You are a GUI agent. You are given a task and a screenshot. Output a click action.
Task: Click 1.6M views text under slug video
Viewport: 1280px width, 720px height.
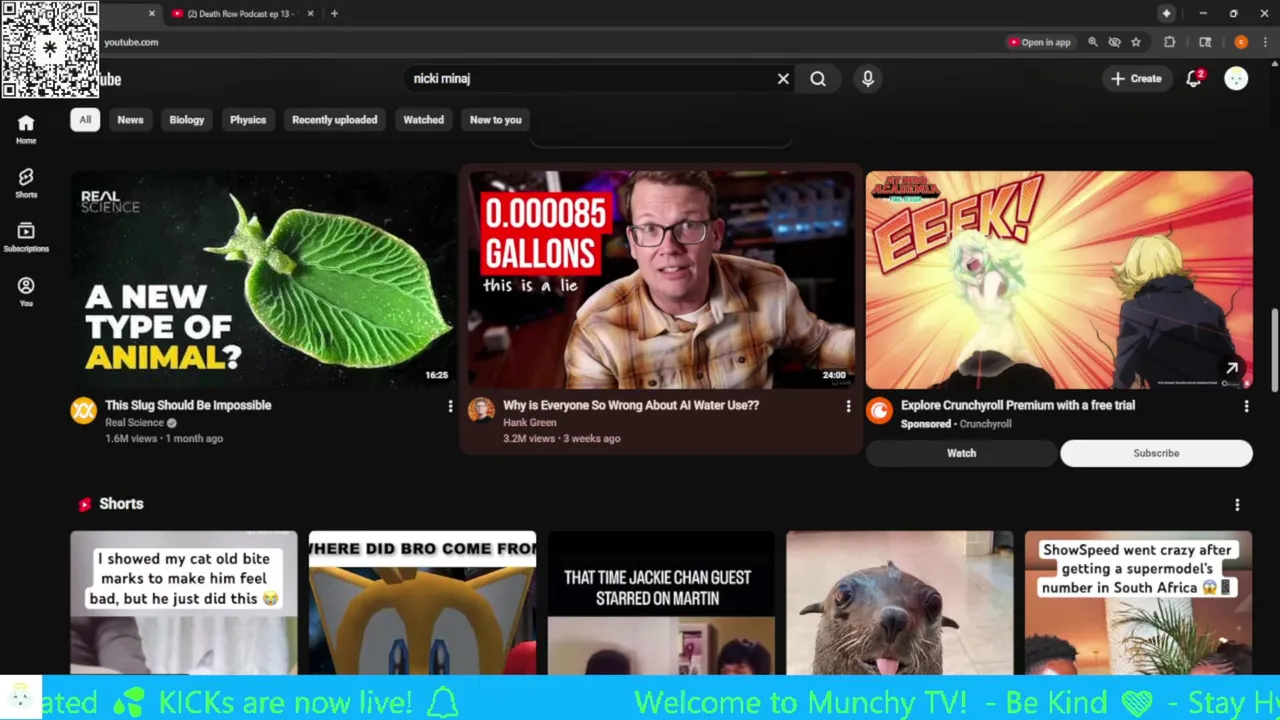(131, 439)
